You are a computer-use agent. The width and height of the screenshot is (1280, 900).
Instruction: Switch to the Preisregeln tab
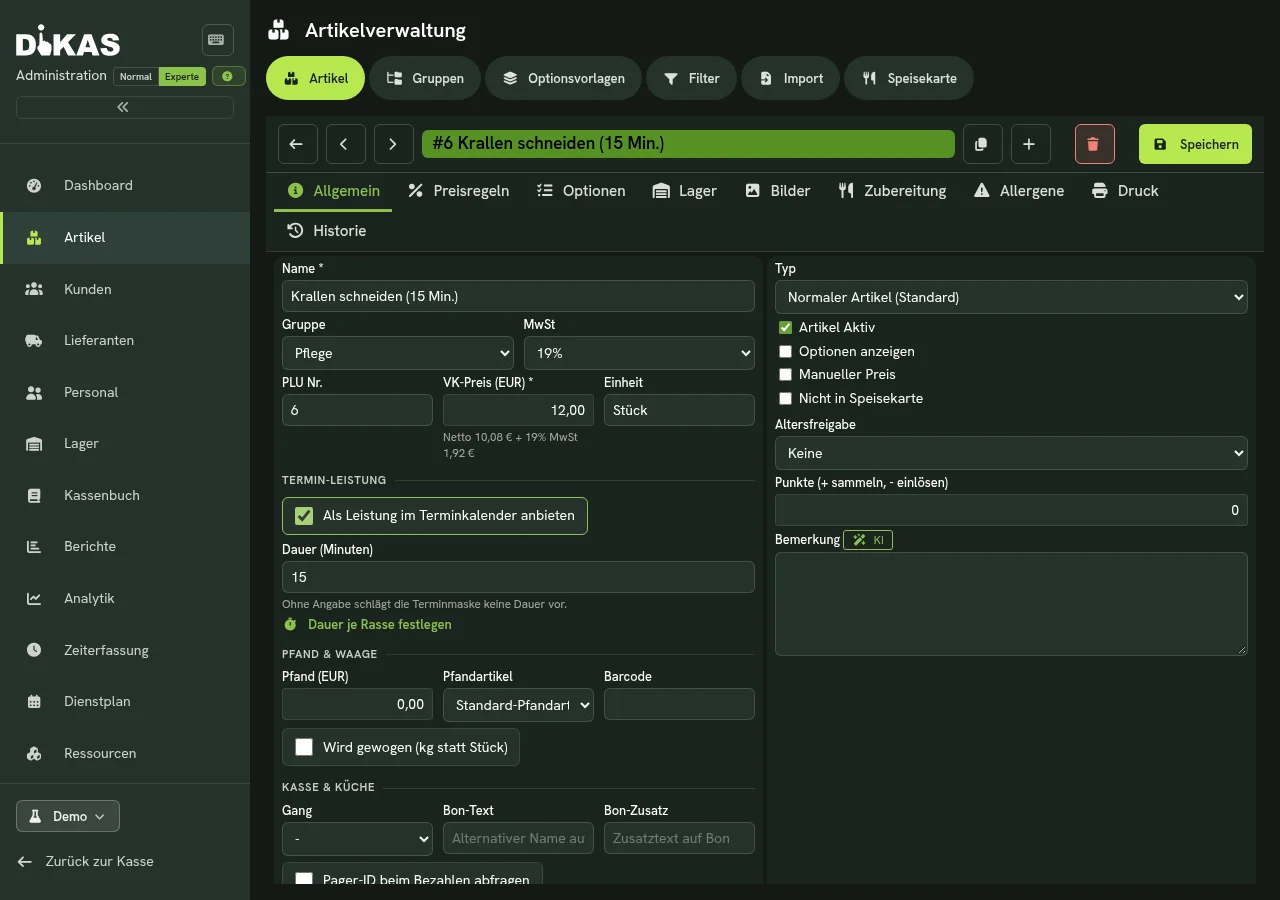coord(458,190)
